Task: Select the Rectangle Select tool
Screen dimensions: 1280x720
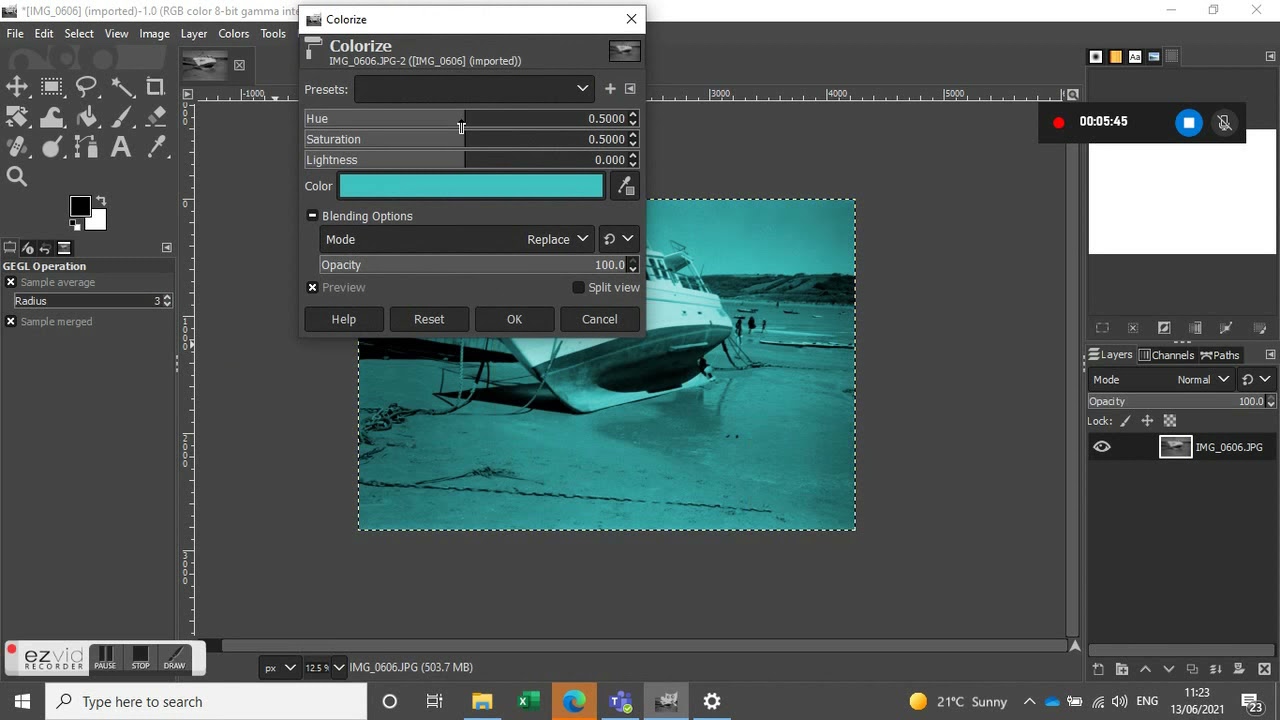Action: 52,87
